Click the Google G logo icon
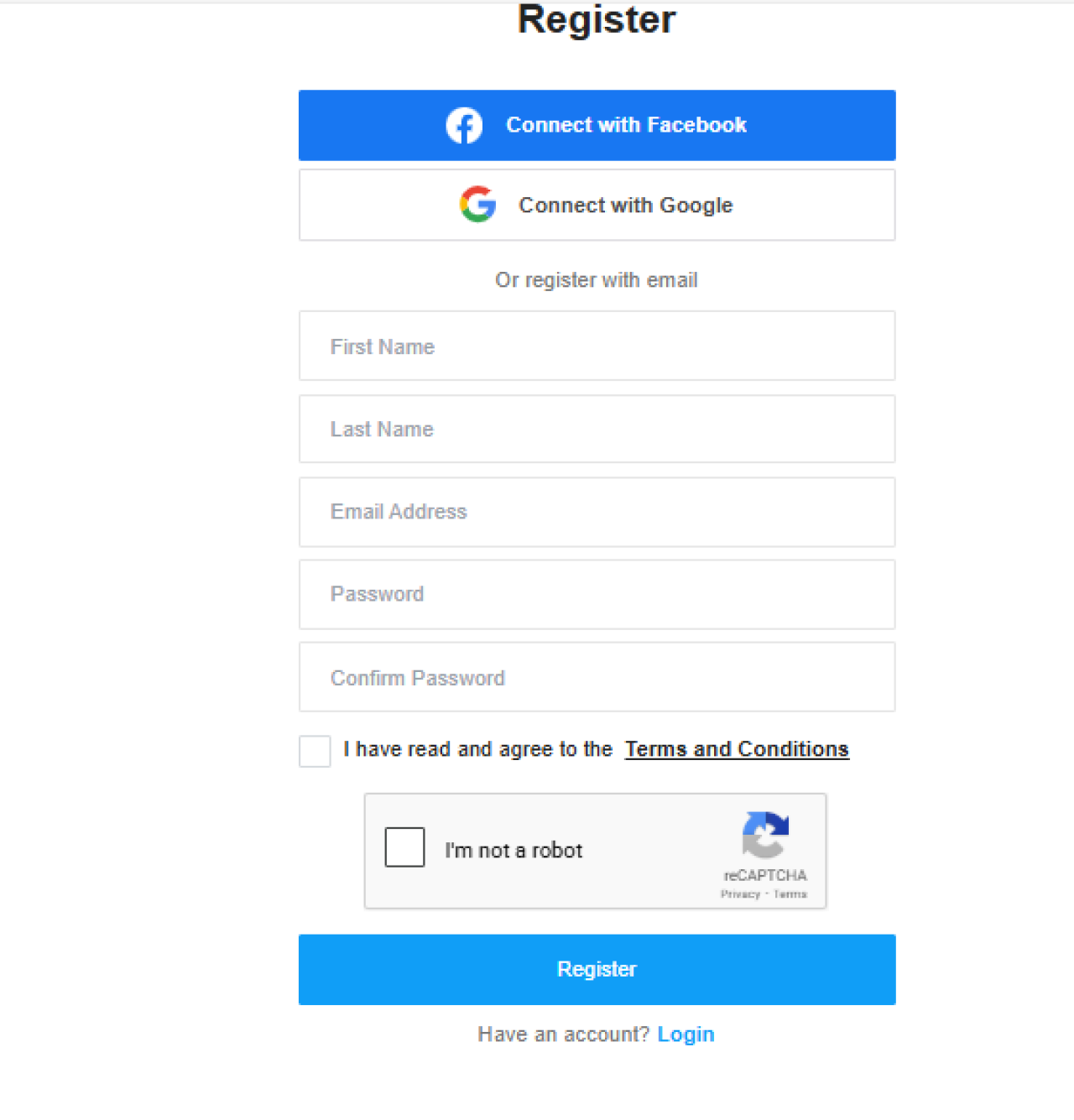Image resolution: width=1074 pixels, height=1120 pixels. point(477,205)
